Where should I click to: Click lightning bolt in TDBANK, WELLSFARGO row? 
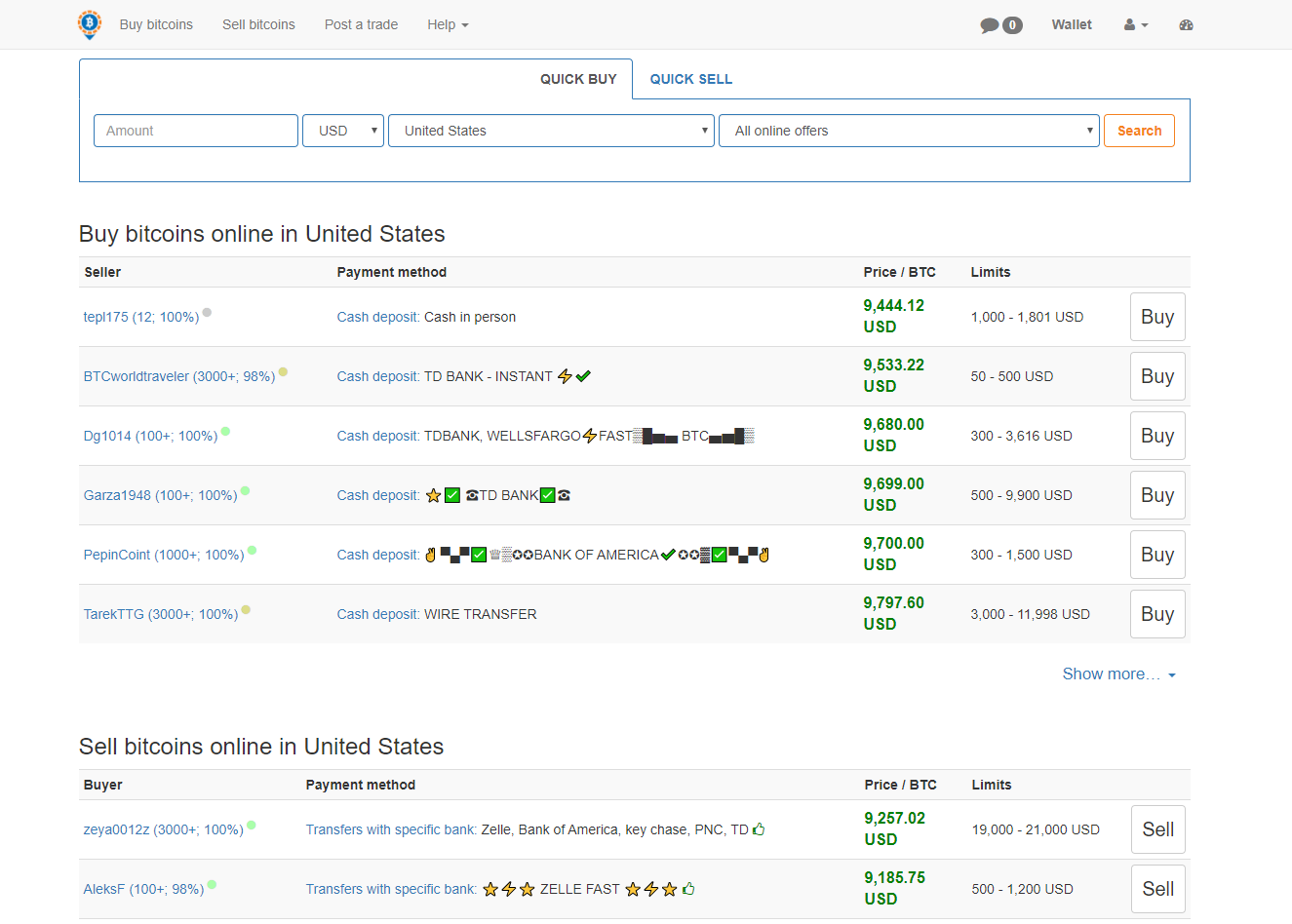click(x=590, y=436)
